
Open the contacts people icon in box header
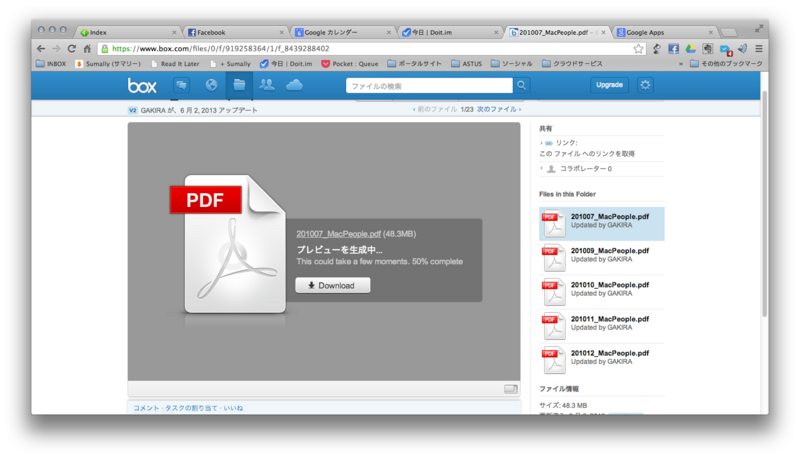click(x=266, y=85)
